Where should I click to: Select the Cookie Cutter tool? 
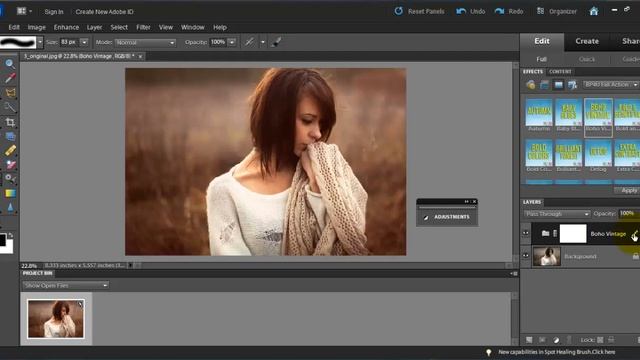(x=10, y=136)
